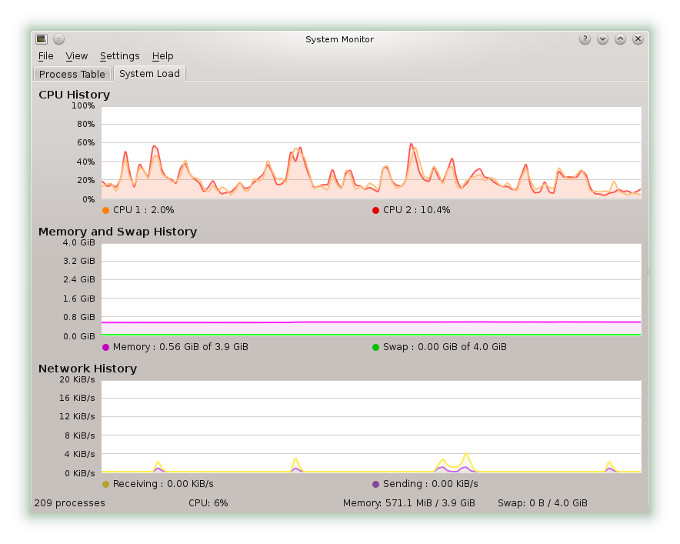Viewport: 680px width, 544px height.
Task: Click Memory : 0.56 GiB of 3.9 GiB
Action: pos(181,347)
